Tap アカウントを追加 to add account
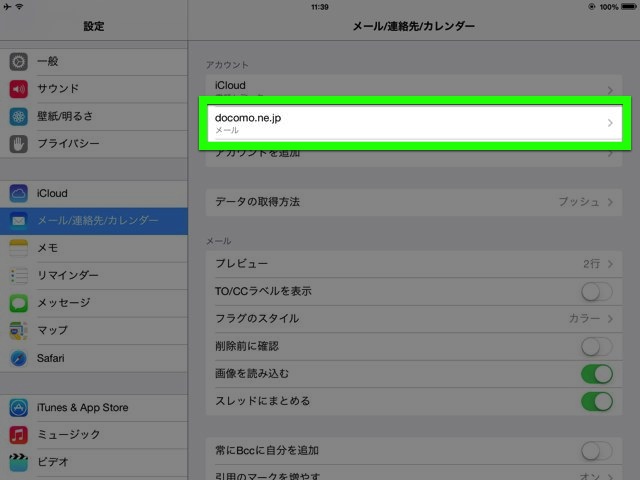The image size is (640, 480). [414, 157]
